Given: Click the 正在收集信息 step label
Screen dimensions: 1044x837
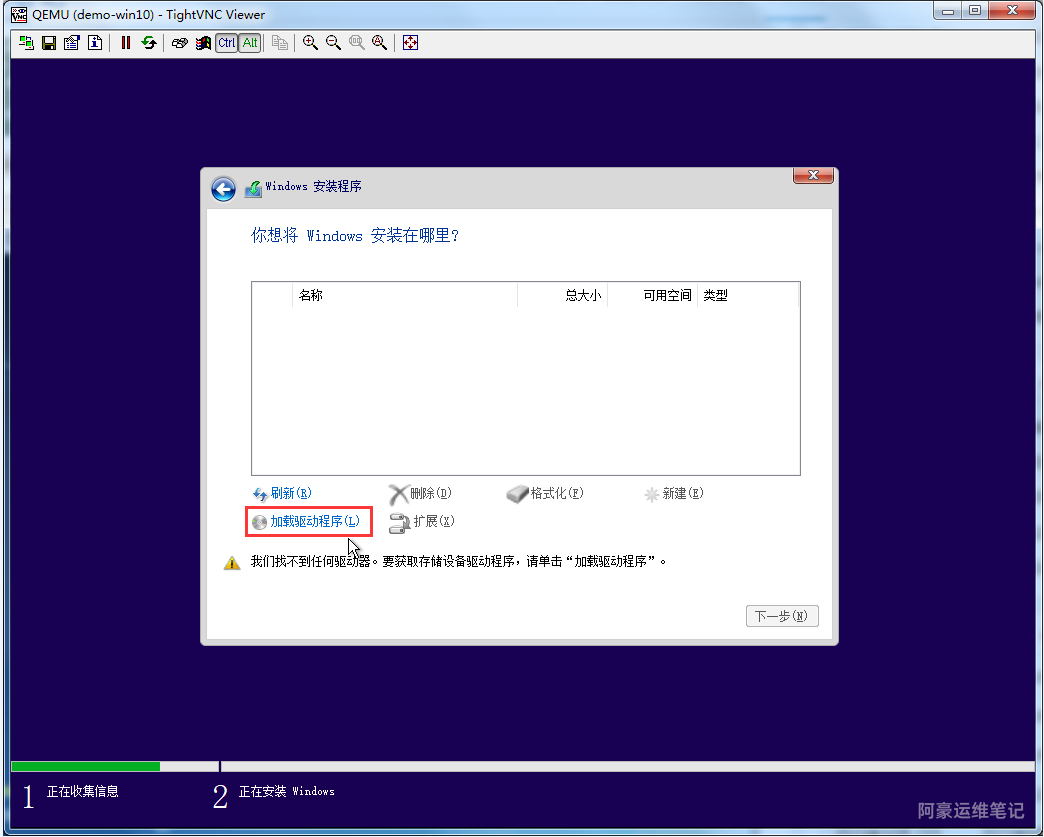Looking at the screenshot, I should click(83, 791).
